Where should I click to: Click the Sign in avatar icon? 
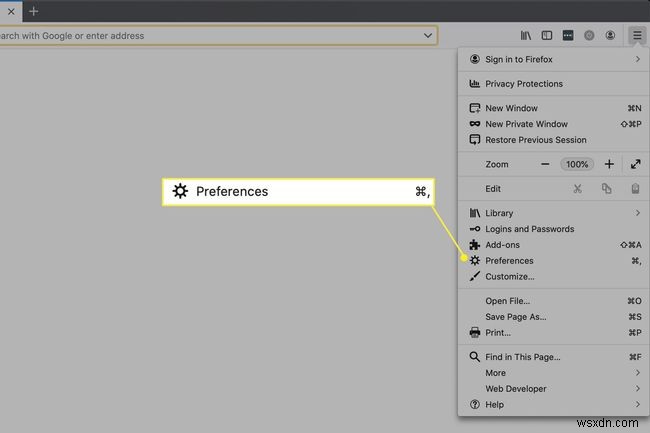pyautogui.click(x=475, y=59)
